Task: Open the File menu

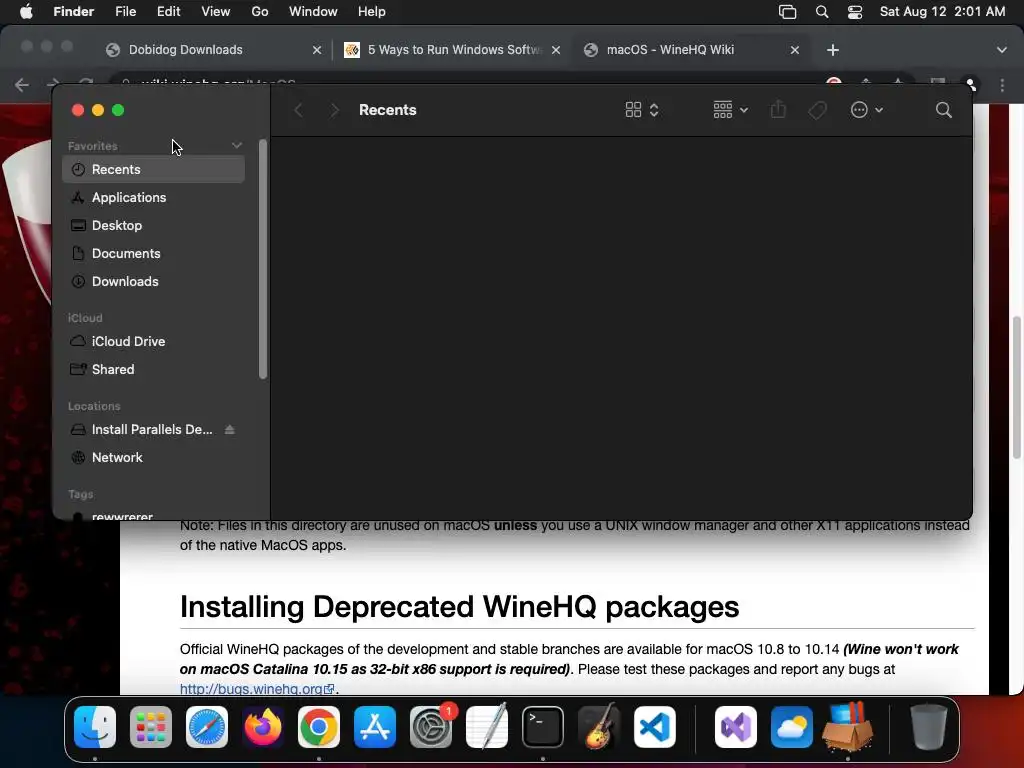Action: 125,12
